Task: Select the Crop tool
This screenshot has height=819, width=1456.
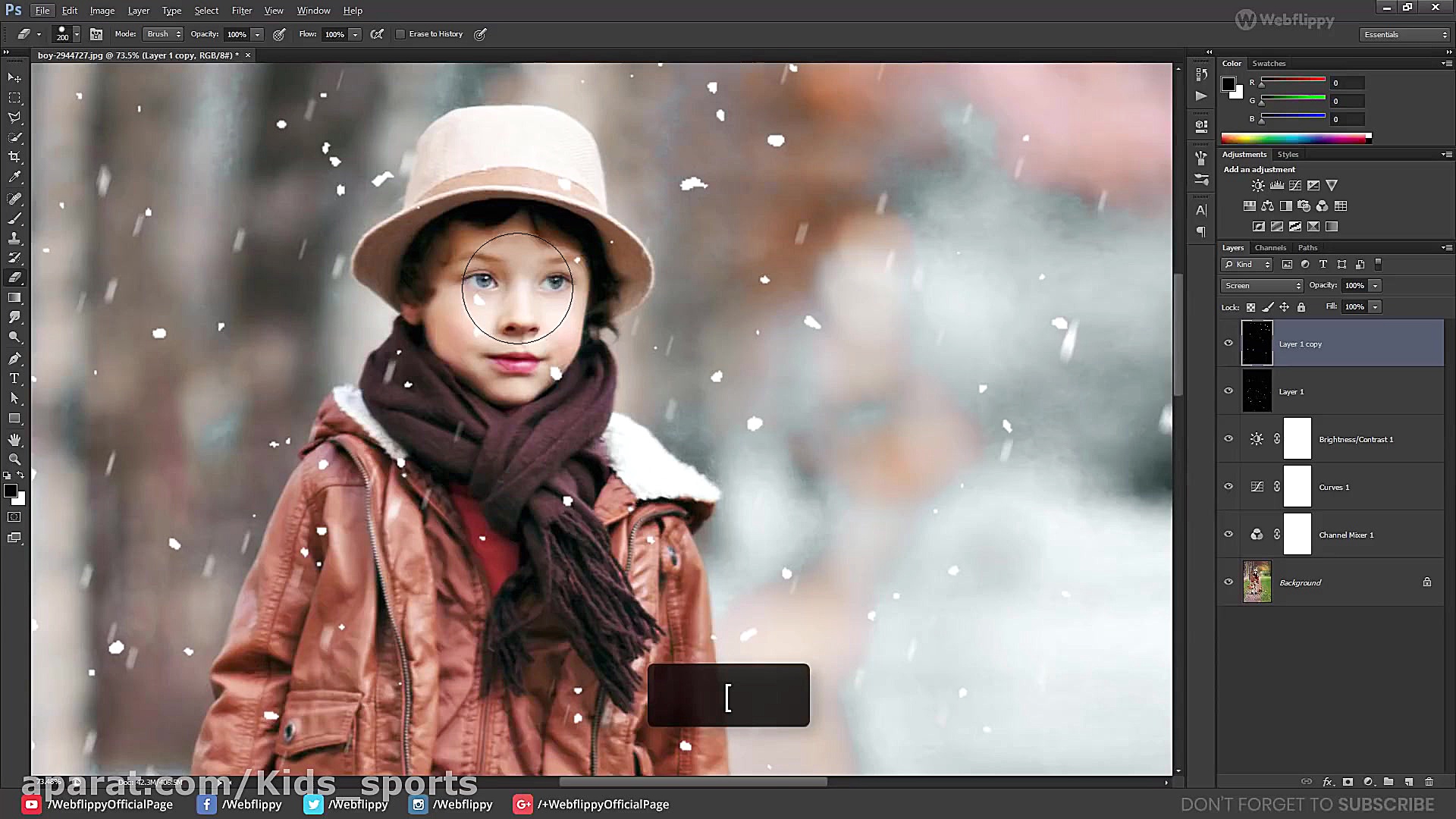Action: coord(14,157)
